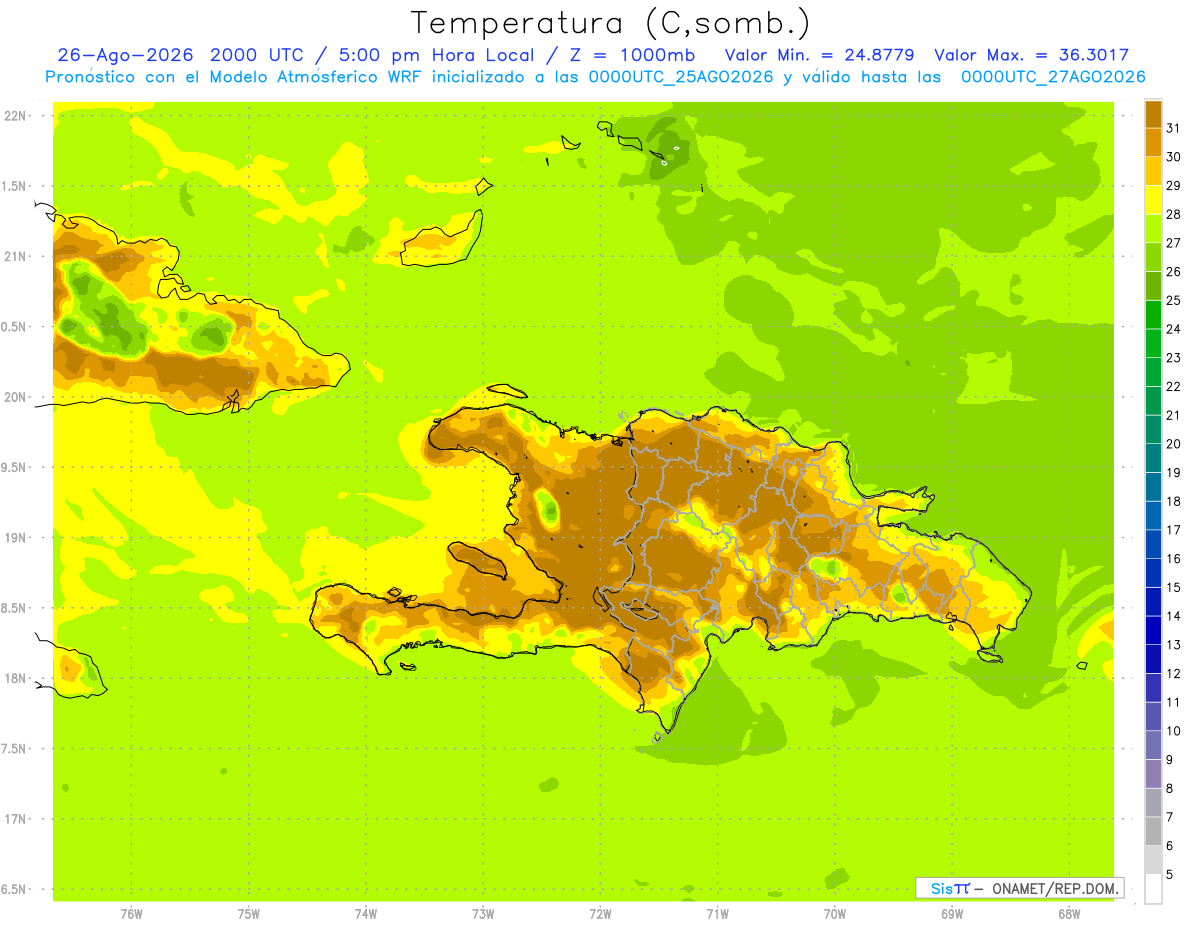1200x927 pixels.
Task: Click colorbar swatch between 10 and 11
Action: pyautogui.click(x=1153, y=716)
